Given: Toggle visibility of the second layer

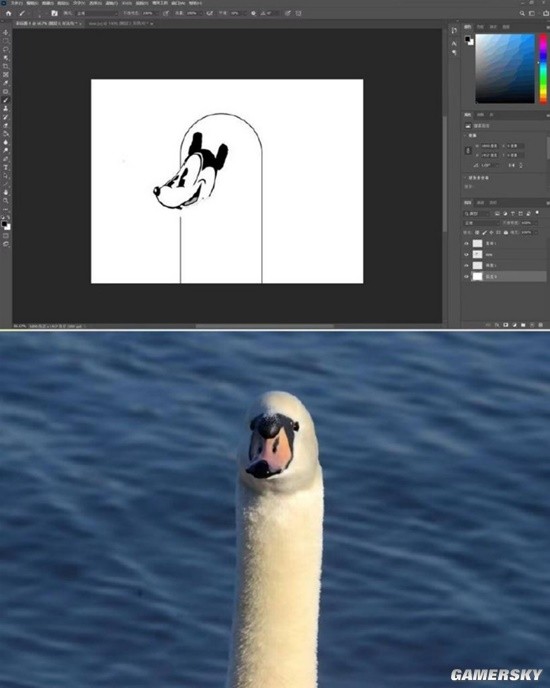Looking at the screenshot, I should tap(466, 254).
